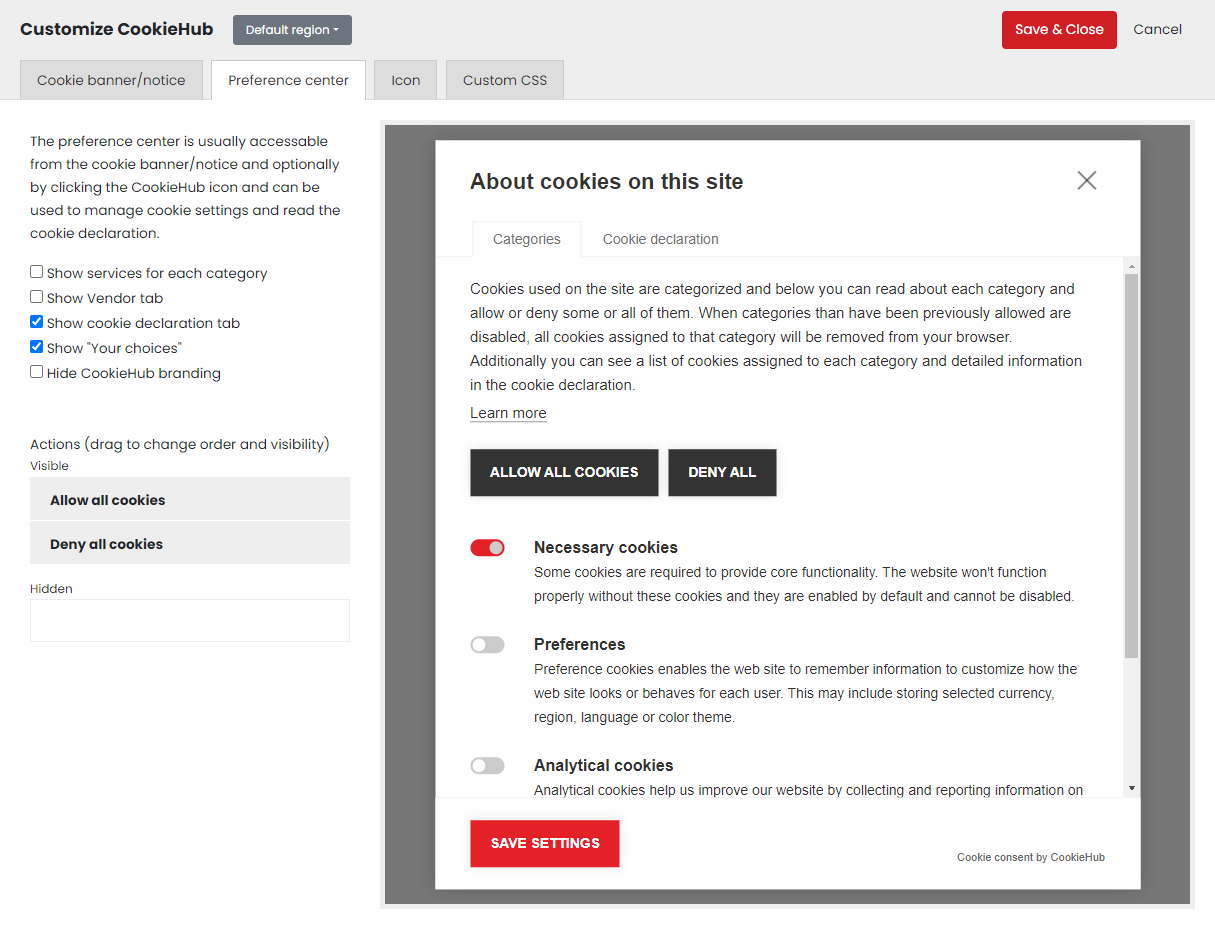1215x929 pixels.
Task: Enable the Preferences cookies toggle
Action: 487,644
